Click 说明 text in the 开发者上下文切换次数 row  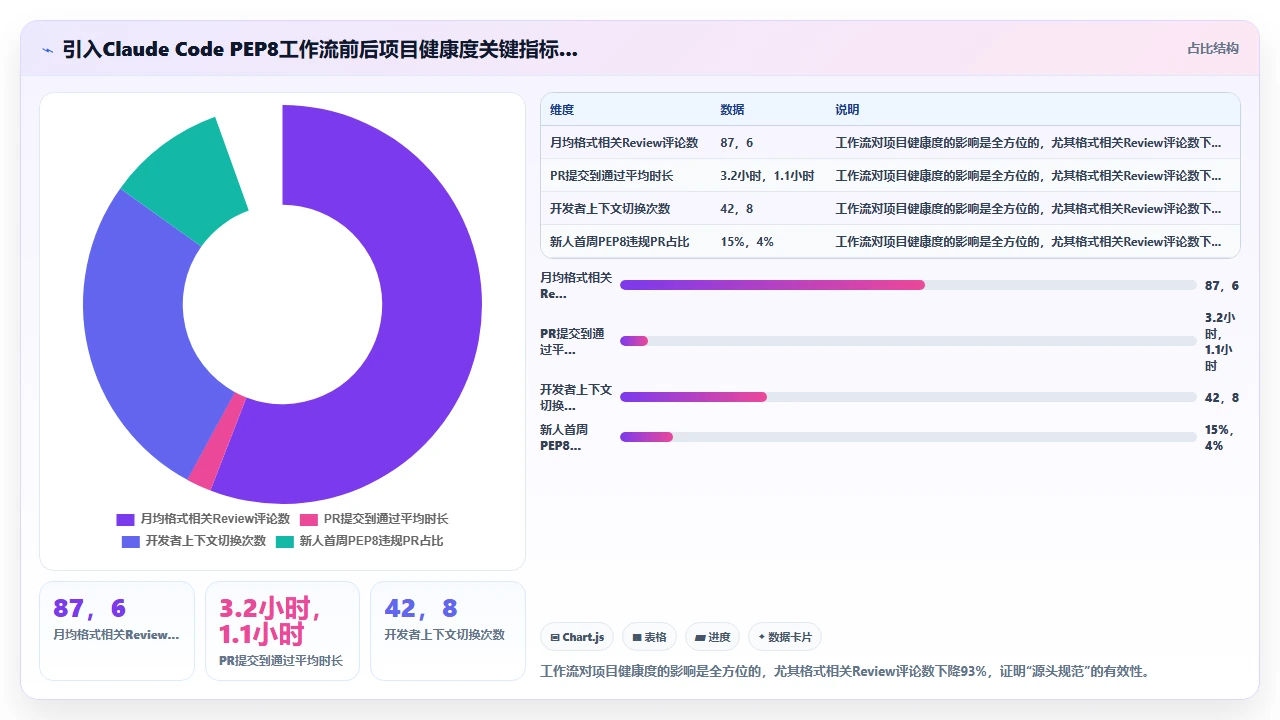(1028, 209)
